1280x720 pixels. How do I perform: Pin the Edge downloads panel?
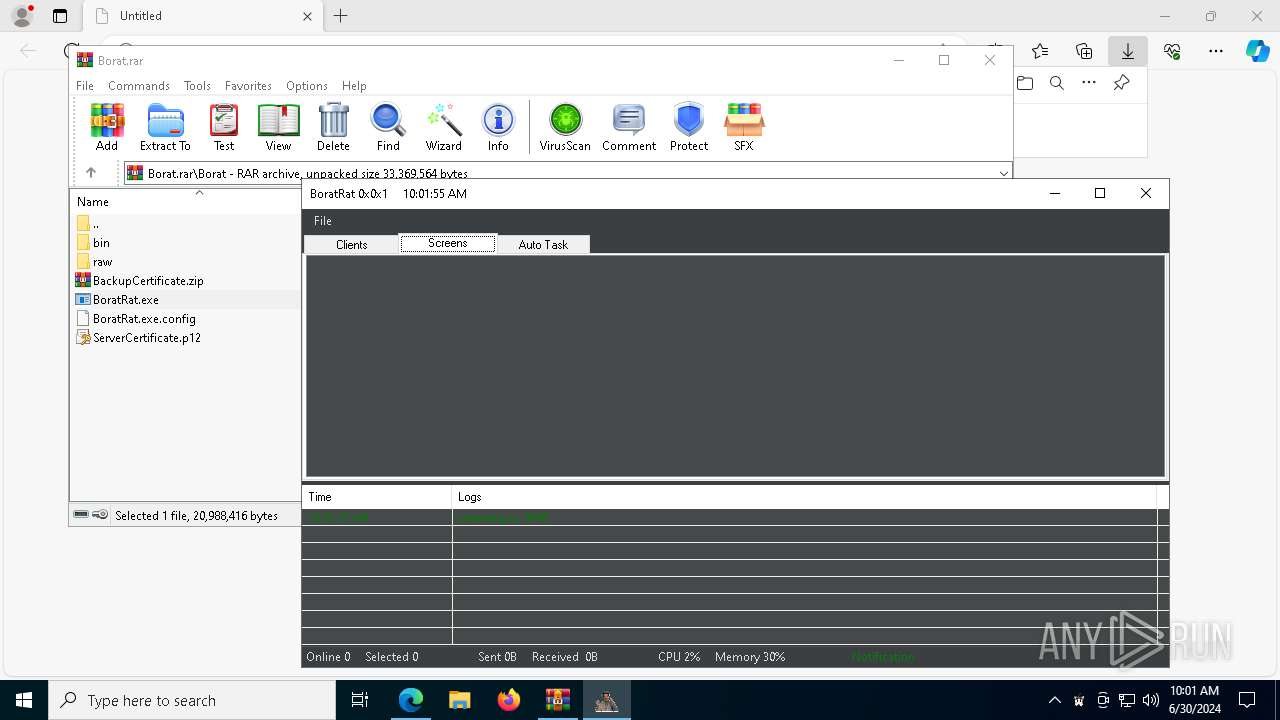[x=1121, y=83]
